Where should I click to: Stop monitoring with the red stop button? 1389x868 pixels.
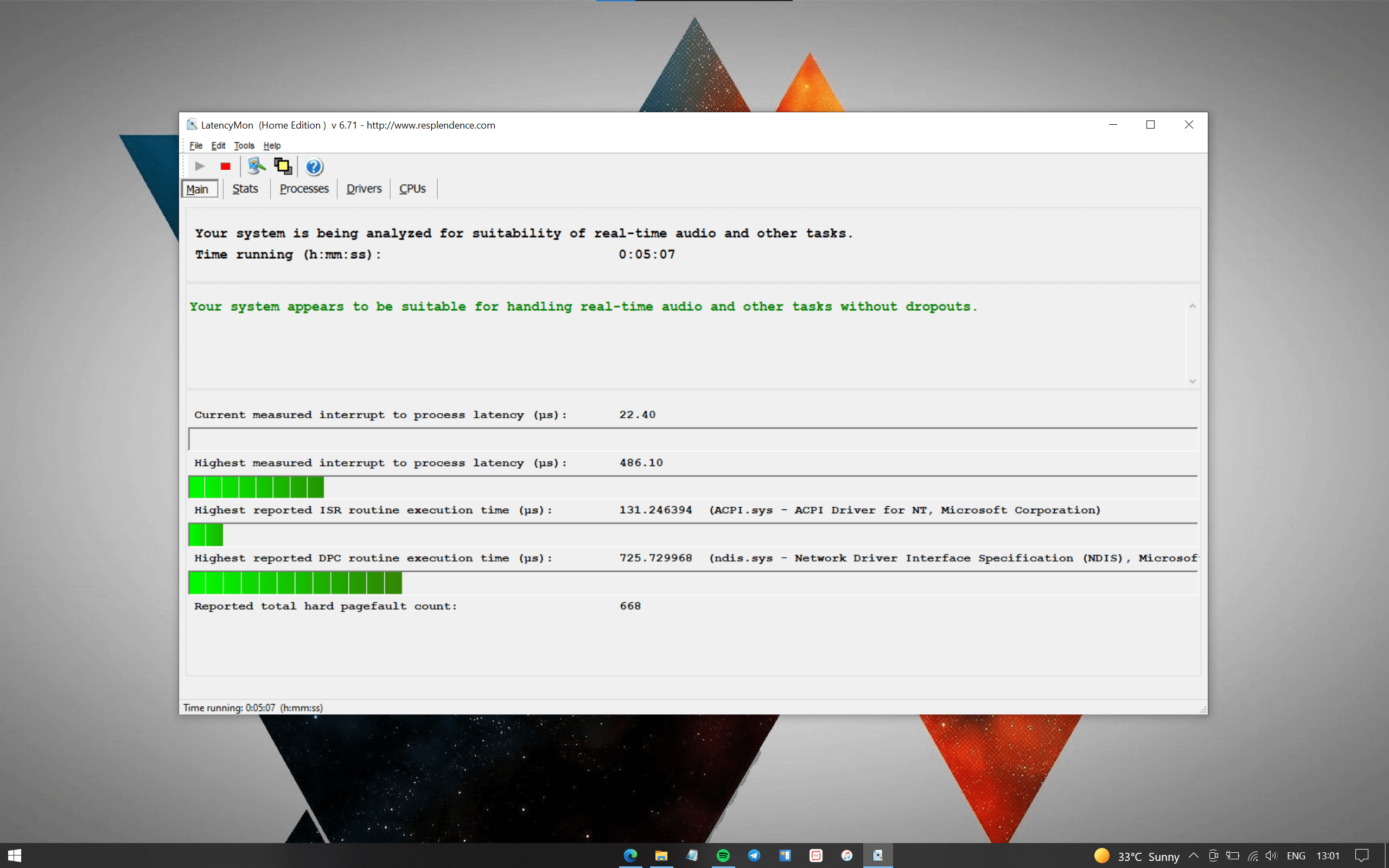(226, 167)
